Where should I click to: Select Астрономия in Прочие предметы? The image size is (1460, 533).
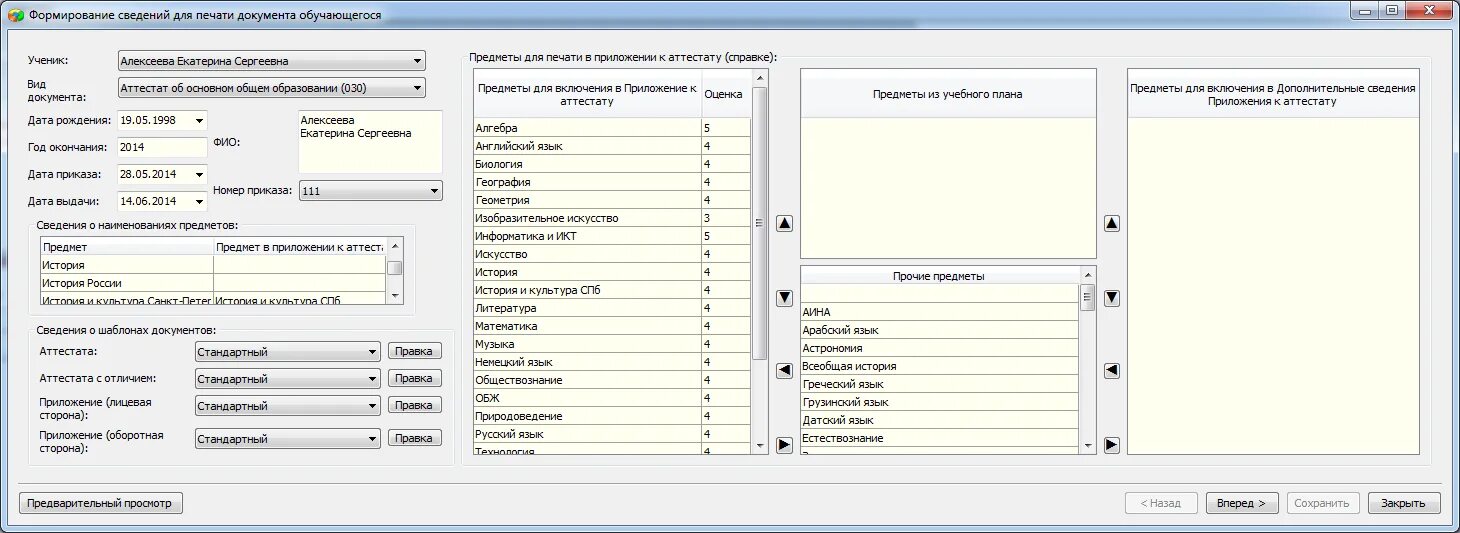[x=940, y=348]
